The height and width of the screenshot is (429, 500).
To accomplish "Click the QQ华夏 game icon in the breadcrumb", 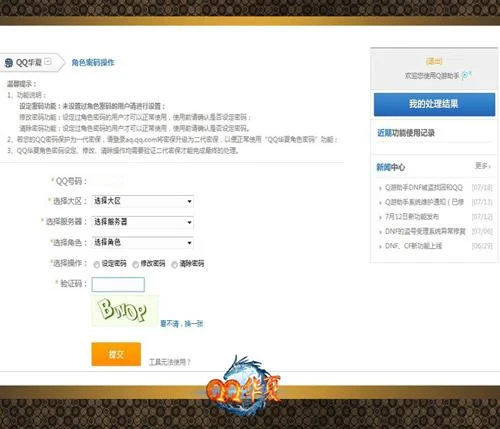I will pyautogui.click(x=9, y=63).
